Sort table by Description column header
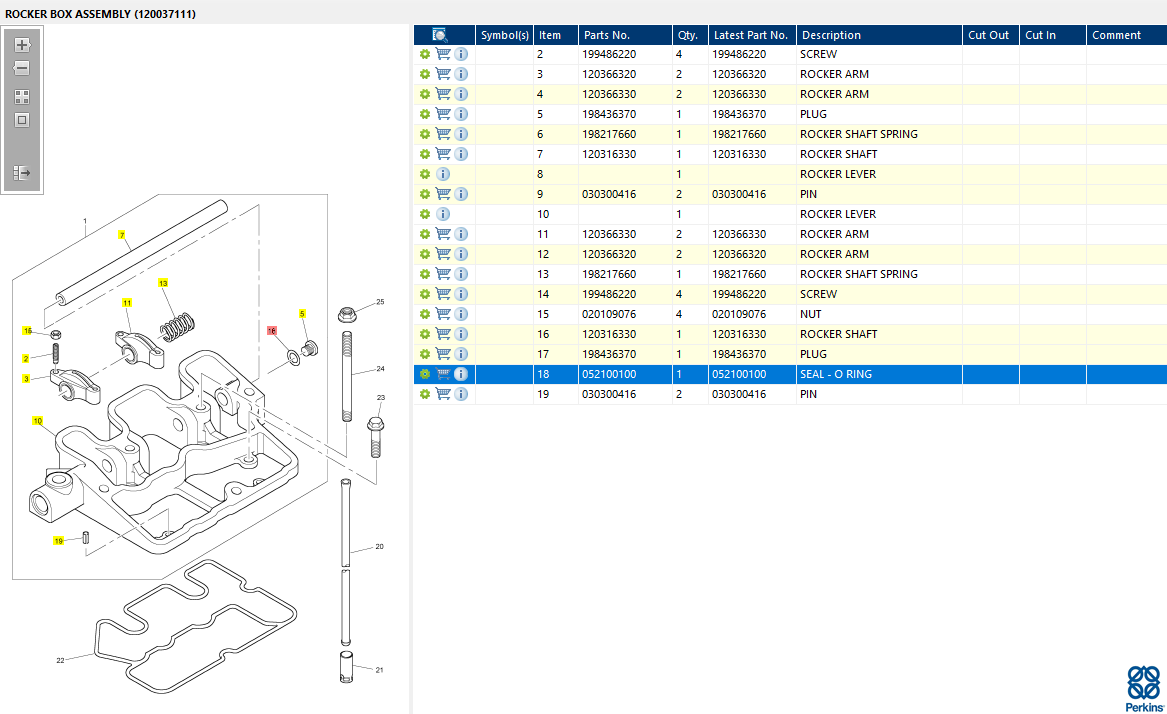The height and width of the screenshot is (714, 1167). (x=831, y=35)
